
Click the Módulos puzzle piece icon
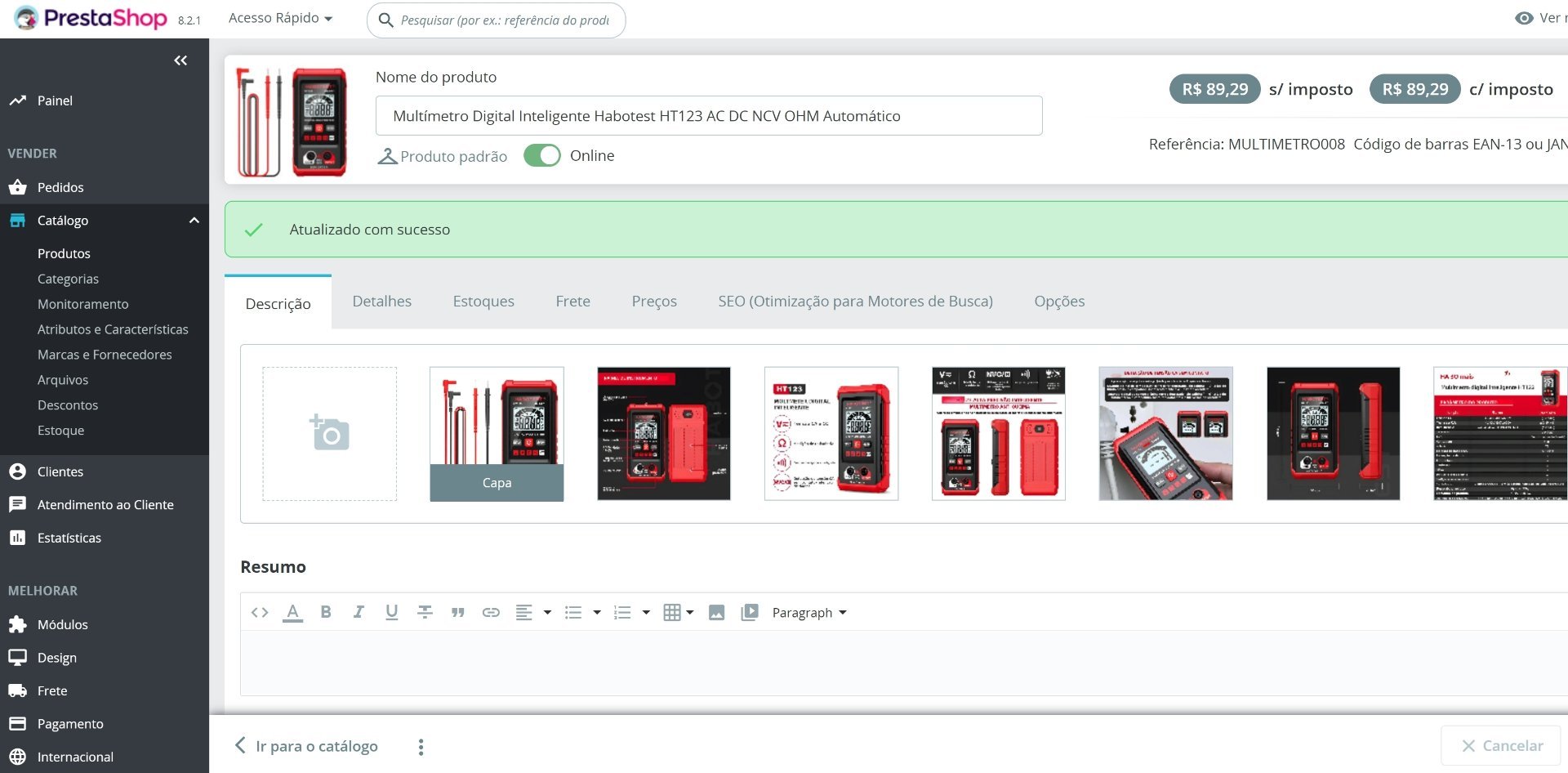(x=17, y=624)
